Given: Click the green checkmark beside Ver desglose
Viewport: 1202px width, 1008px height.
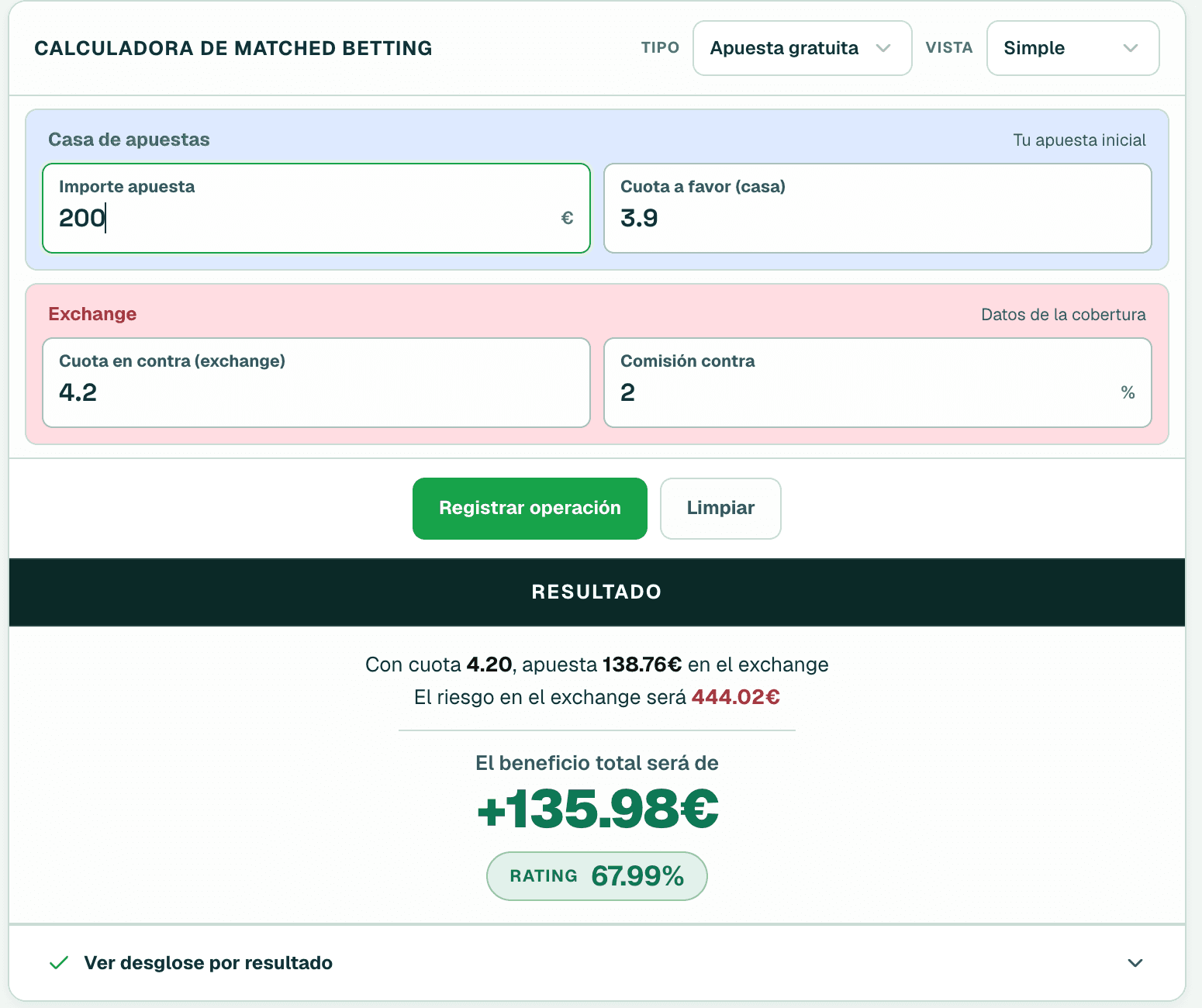Looking at the screenshot, I should click(x=59, y=963).
